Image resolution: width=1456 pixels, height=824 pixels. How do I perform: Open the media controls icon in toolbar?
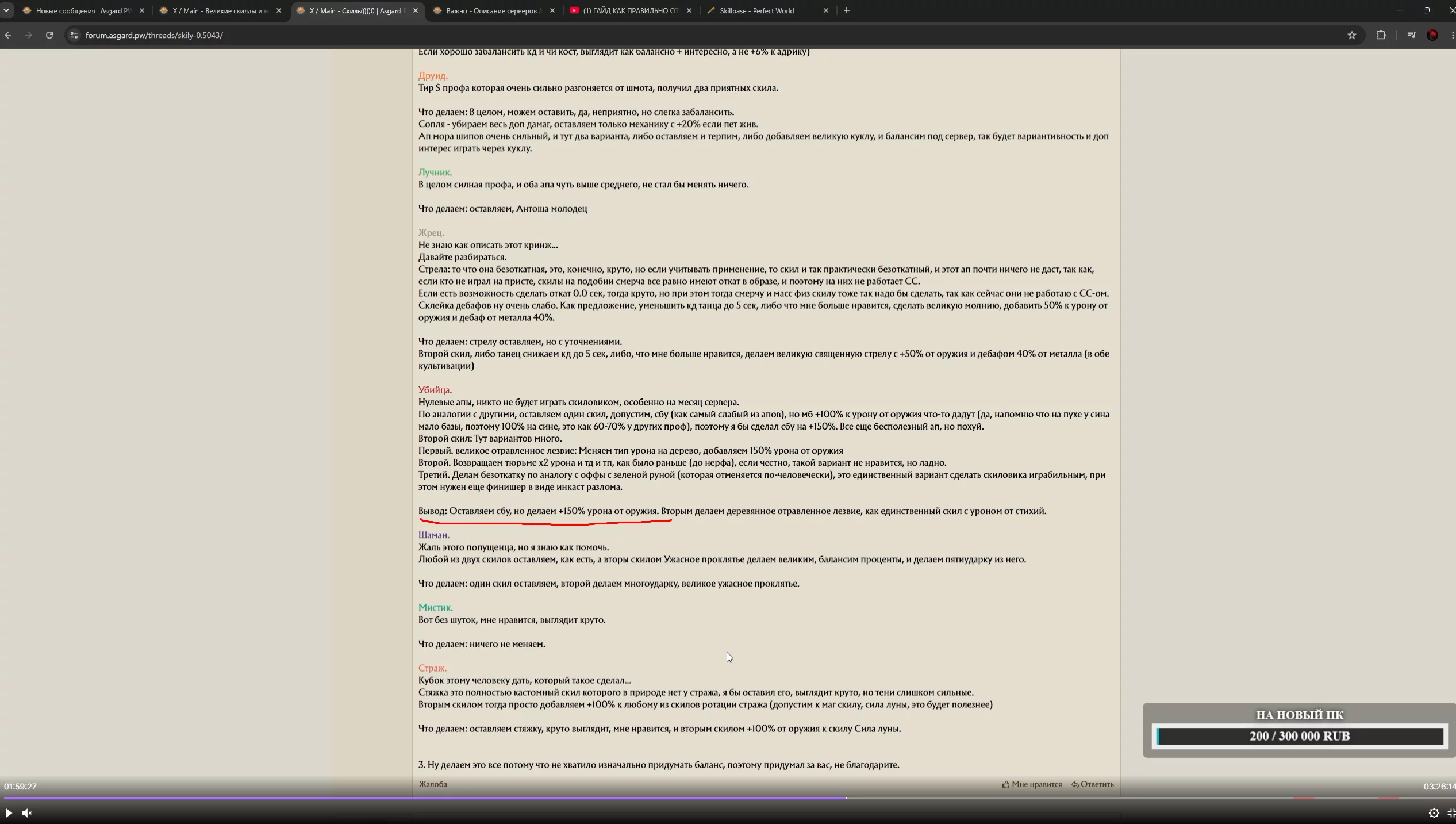(x=1411, y=35)
